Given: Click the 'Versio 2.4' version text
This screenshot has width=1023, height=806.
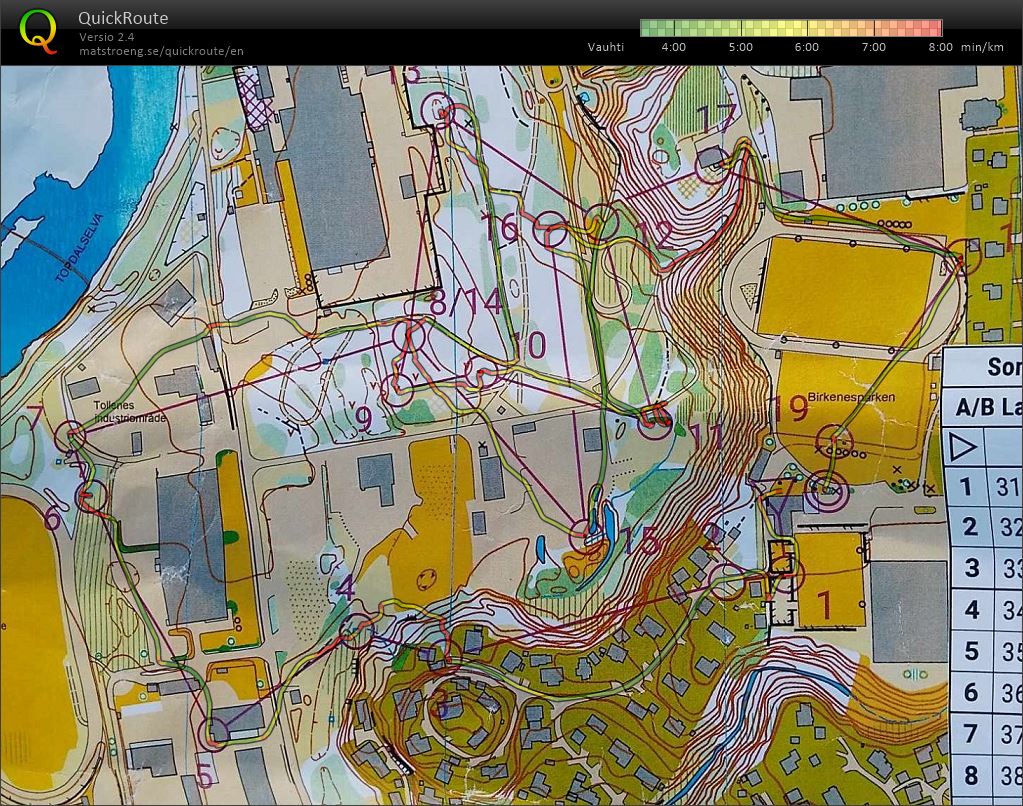Looking at the screenshot, I should pos(107,37).
